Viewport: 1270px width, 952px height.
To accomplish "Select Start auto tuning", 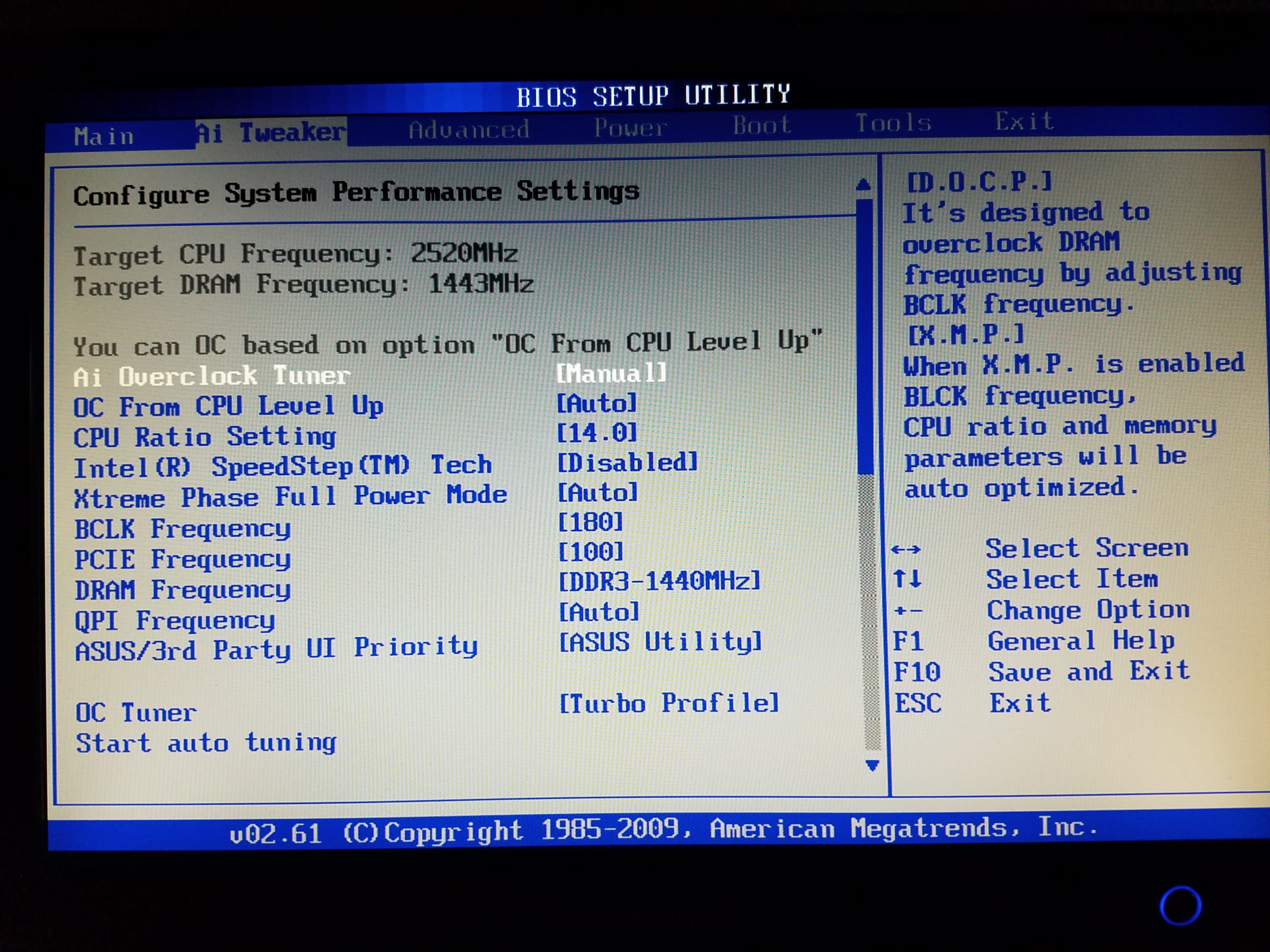I will [206, 743].
